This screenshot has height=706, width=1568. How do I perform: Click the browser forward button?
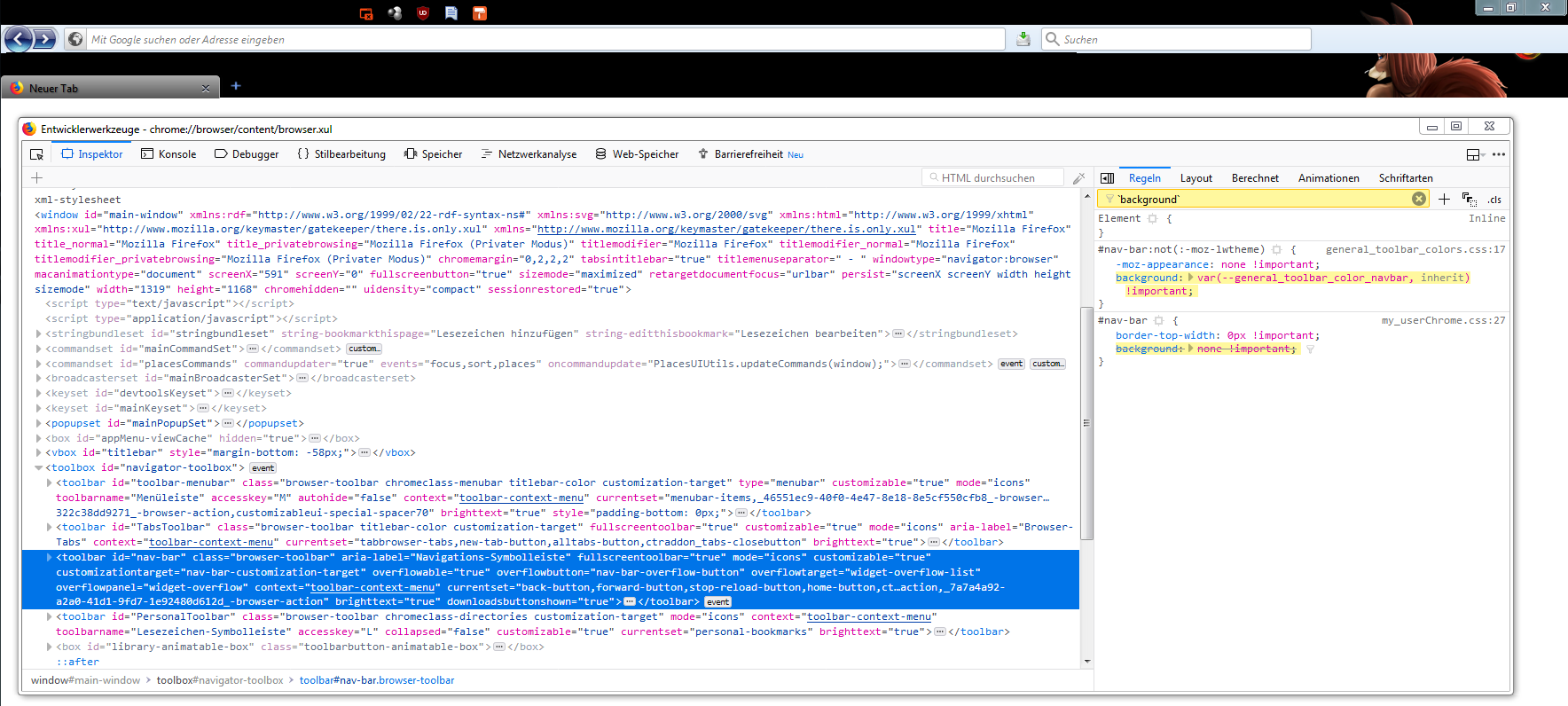[x=45, y=39]
